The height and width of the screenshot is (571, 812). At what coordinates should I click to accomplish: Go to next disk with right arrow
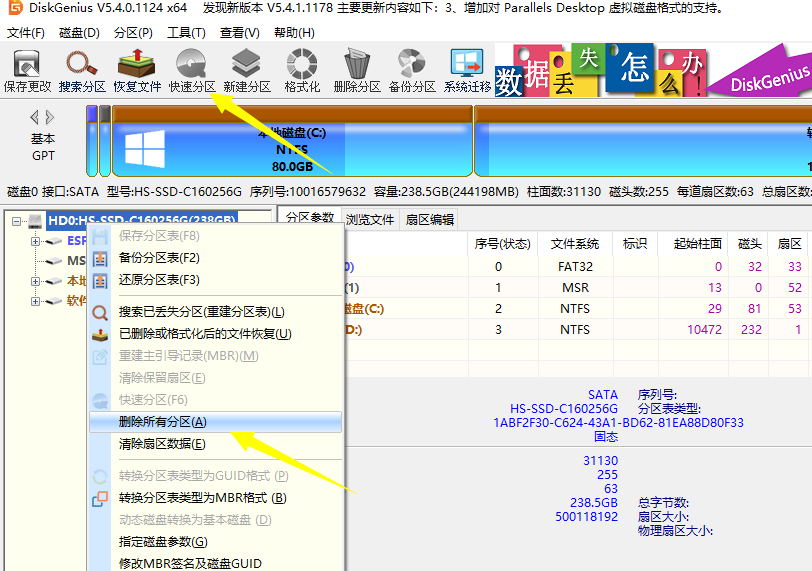[x=50, y=118]
